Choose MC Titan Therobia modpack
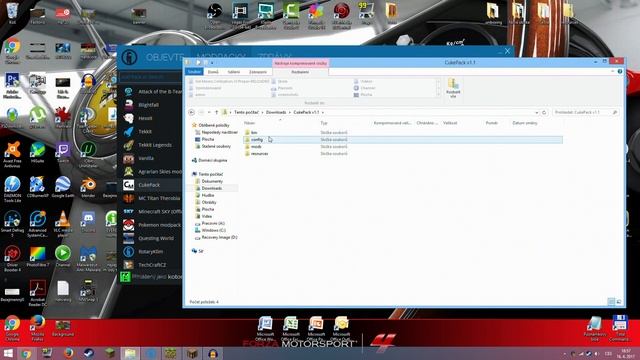Screen dimensions: 640x360 click(150, 198)
